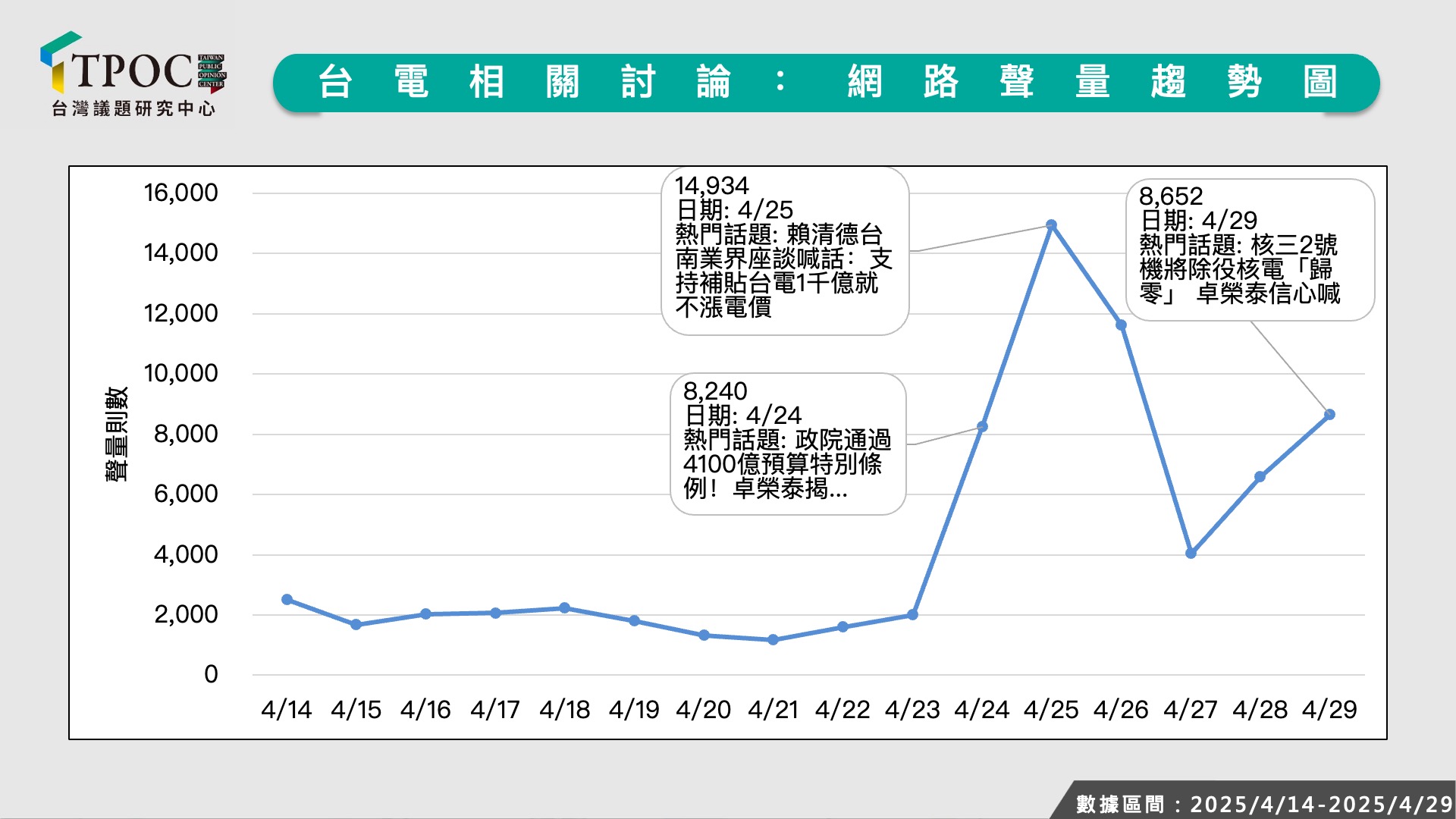Select the 4/26 data point

click(x=1121, y=325)
